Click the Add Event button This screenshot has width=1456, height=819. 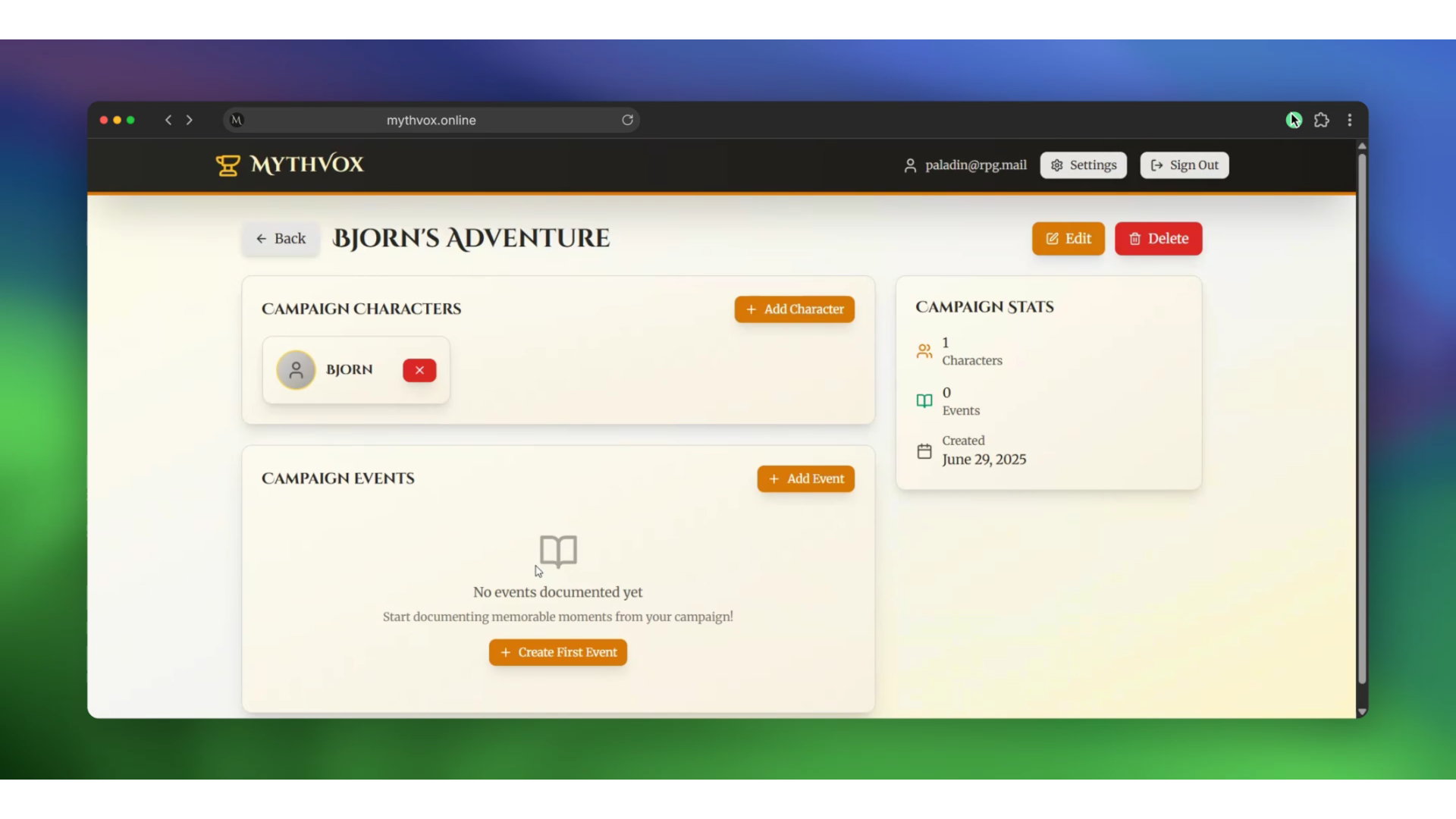tap(805, 479)
